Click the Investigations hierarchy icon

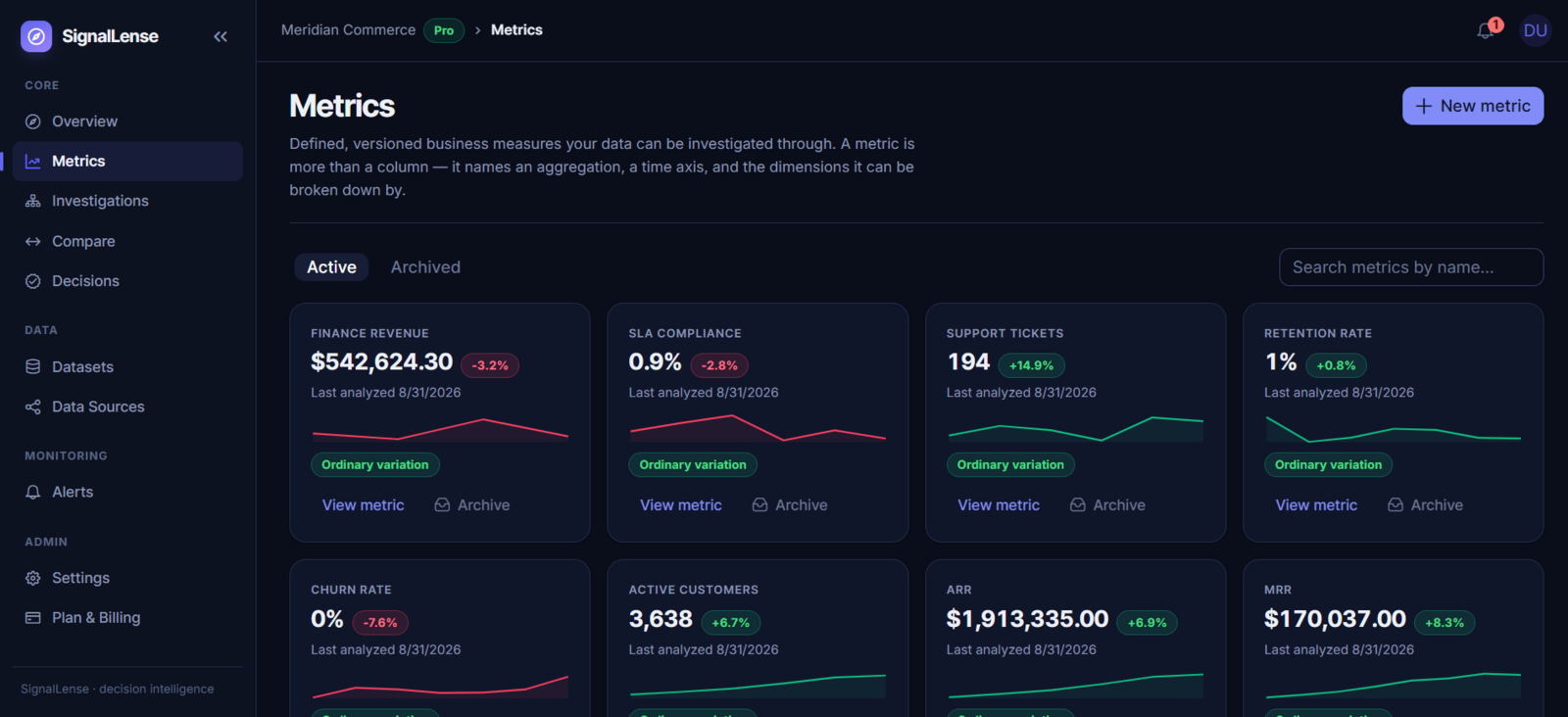[33, 201]
